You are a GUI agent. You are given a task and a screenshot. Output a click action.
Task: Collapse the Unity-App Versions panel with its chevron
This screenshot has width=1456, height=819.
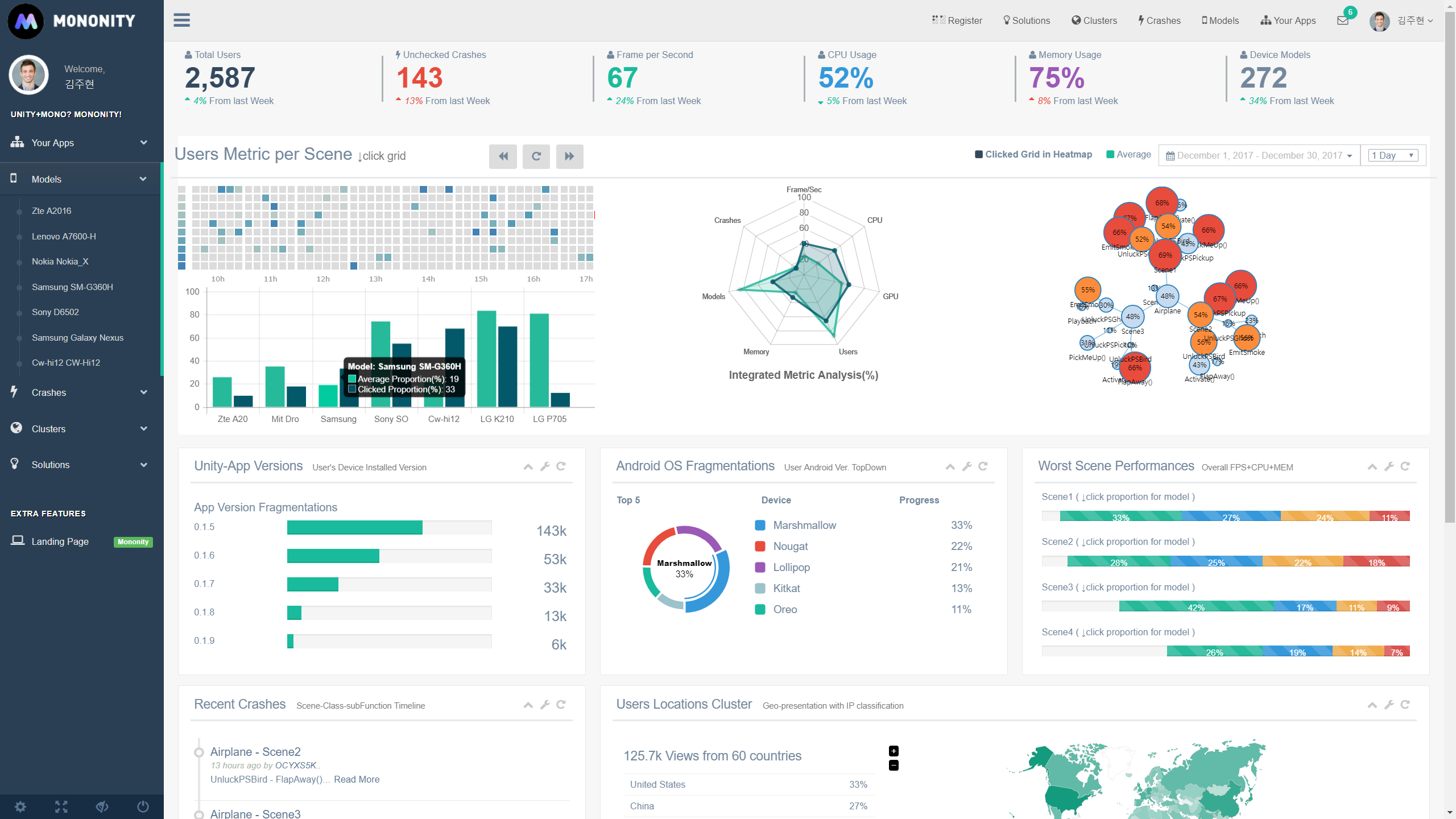pos(528,467)
